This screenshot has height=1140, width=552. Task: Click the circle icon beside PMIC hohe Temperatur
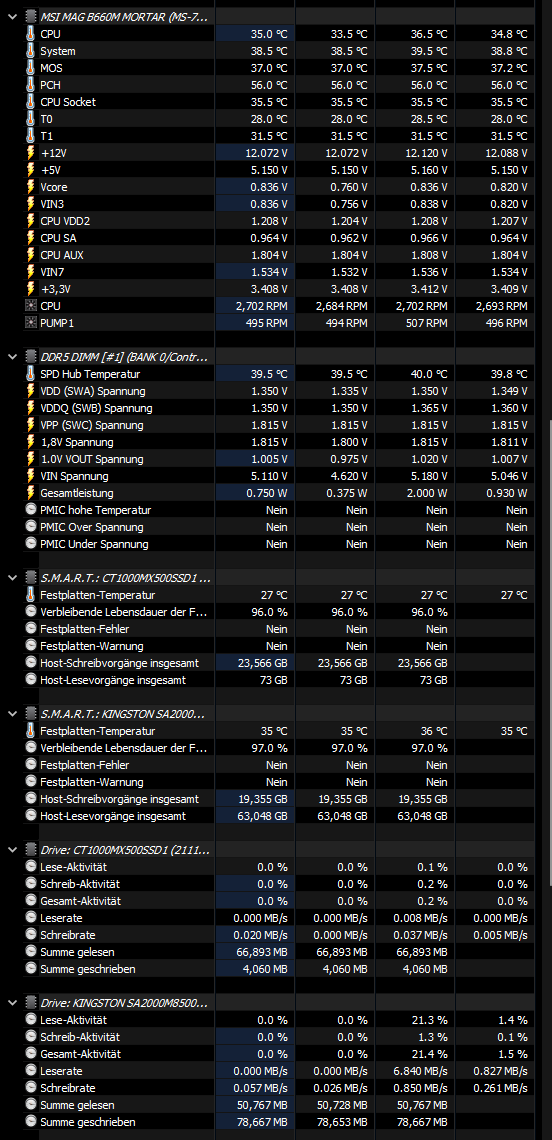click(x=31, y=510)
